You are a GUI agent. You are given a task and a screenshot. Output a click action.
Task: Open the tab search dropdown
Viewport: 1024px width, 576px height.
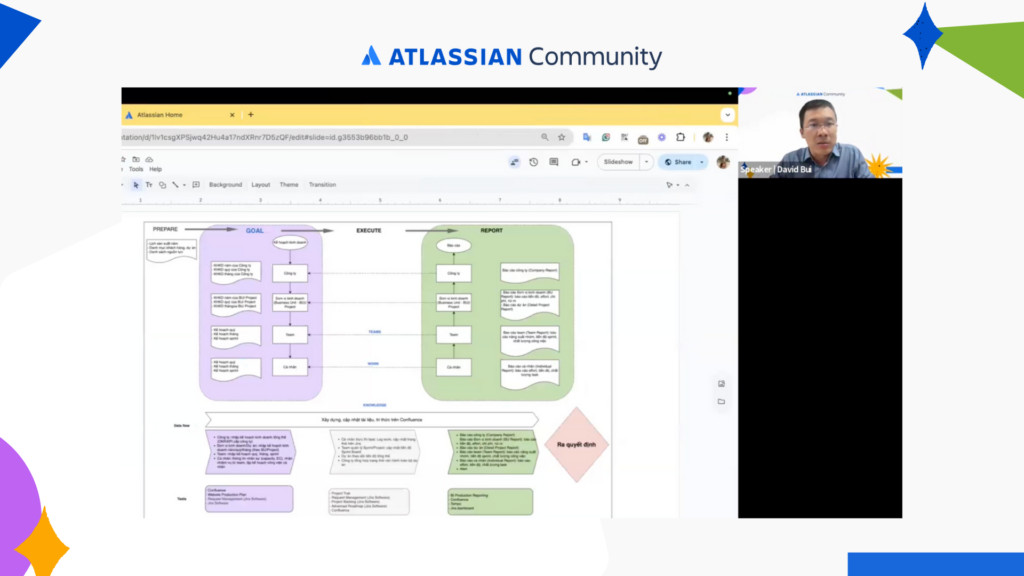[x=728, y=115]
